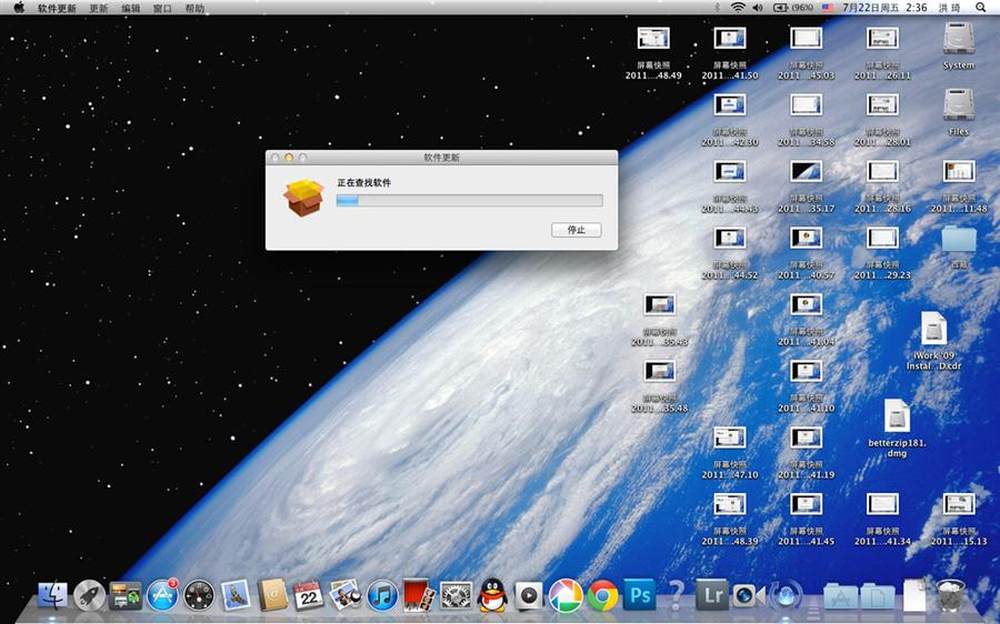This screenshot has height=624, width=1000.
Task: Open the App Store Dock icon
Action: point(163,595)
